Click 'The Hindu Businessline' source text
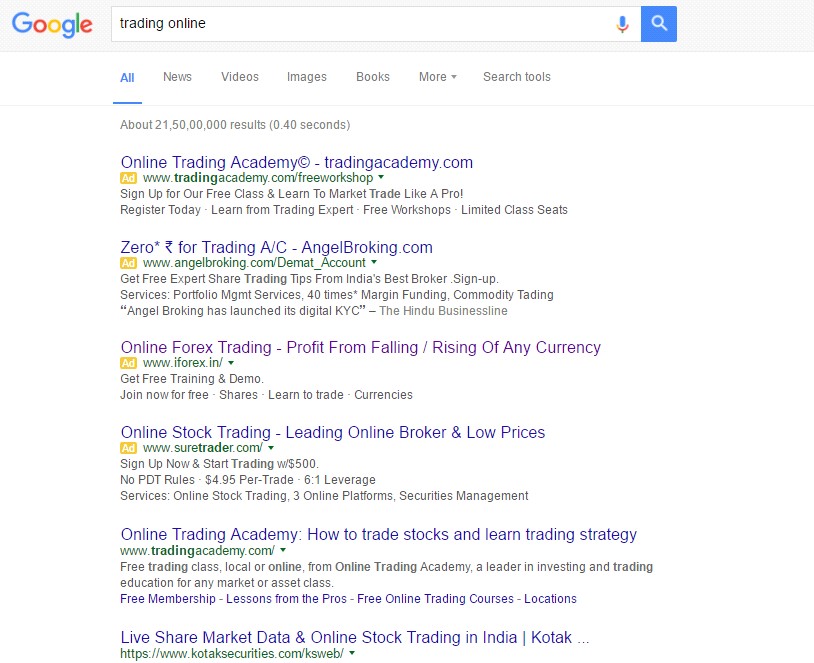The width and height of the screenshot is (814, 663). pyautogui.click(x=443, y=311)
